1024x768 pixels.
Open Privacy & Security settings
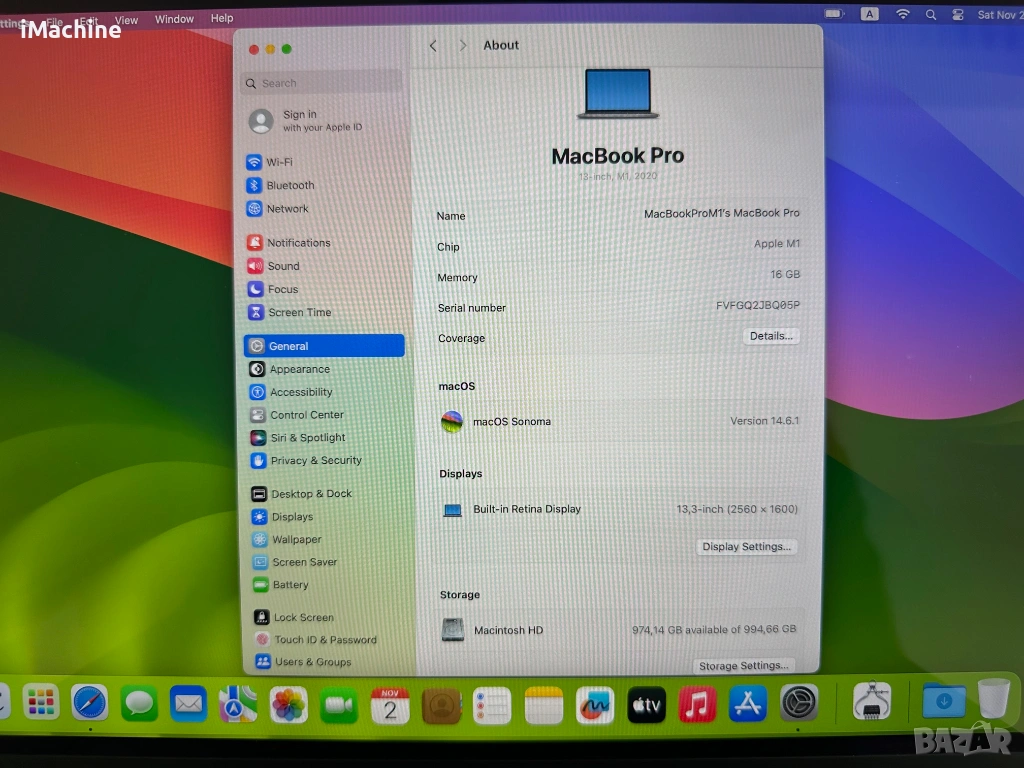(x=315, y=461)
